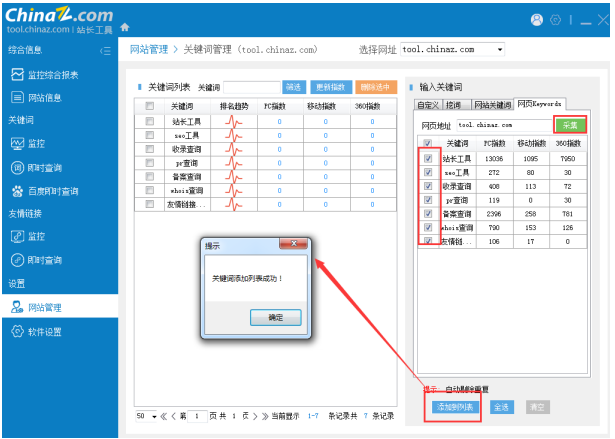Click 添加到列表 button
The width and height of the screenshot is (615, 439).
pos(455,407)
